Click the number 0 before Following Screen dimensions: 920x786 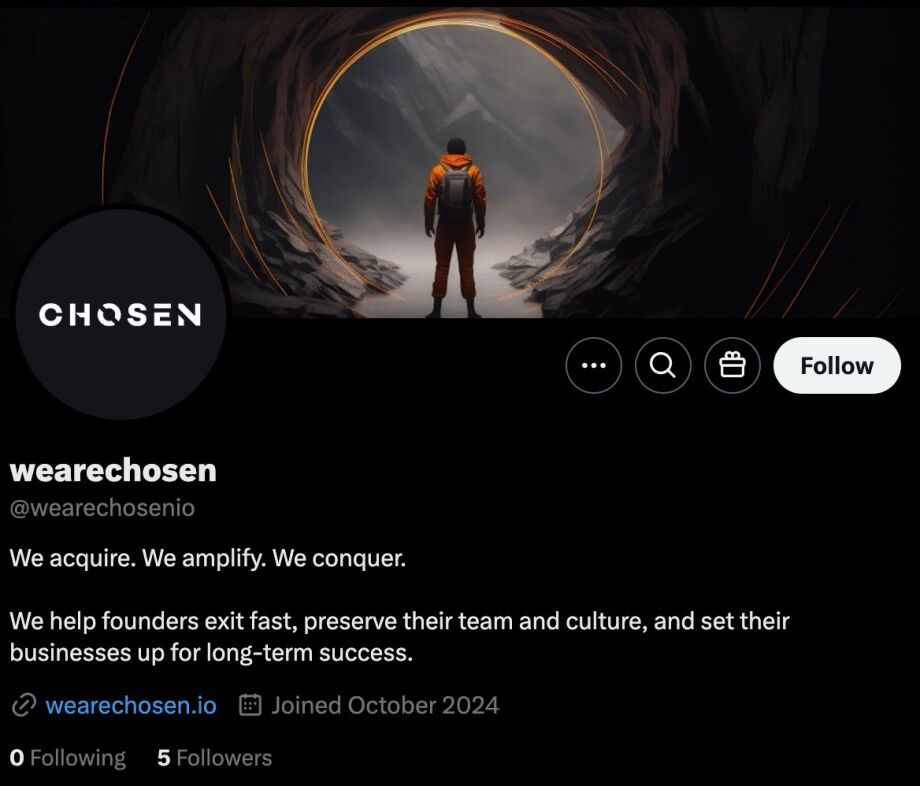coord(17,758)
